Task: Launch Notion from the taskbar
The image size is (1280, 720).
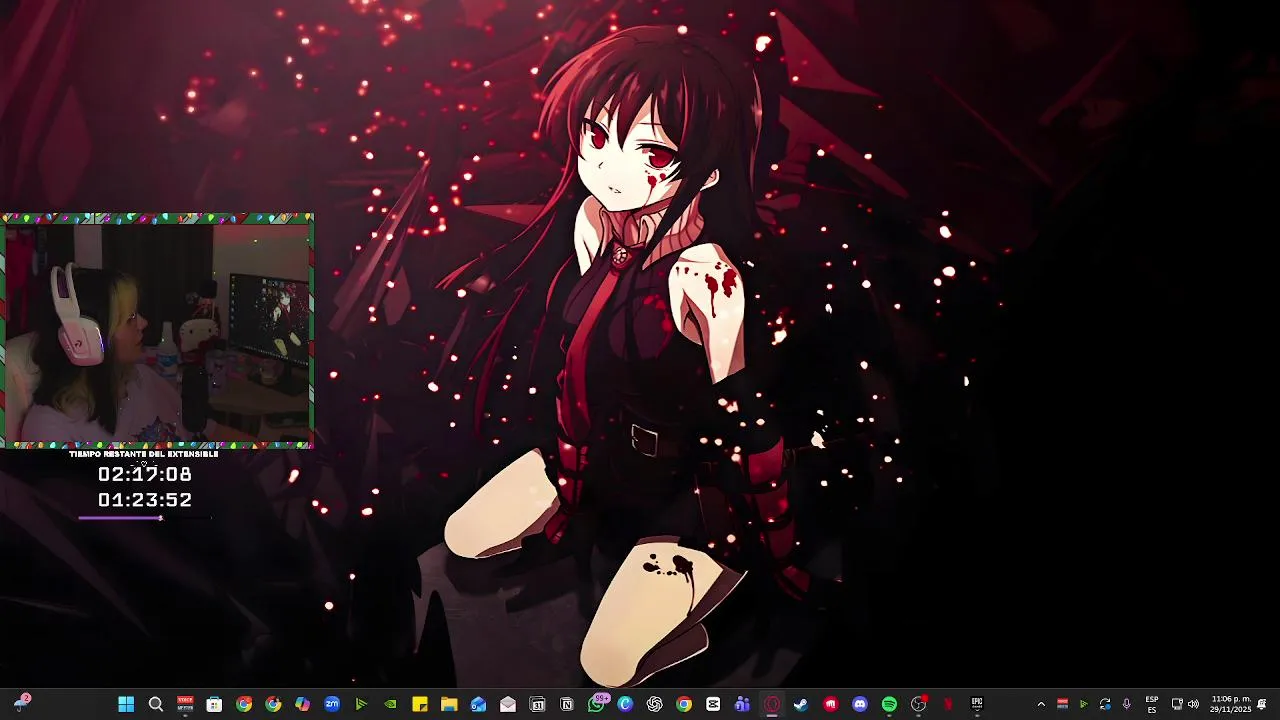Action: (x=567, y=704)
